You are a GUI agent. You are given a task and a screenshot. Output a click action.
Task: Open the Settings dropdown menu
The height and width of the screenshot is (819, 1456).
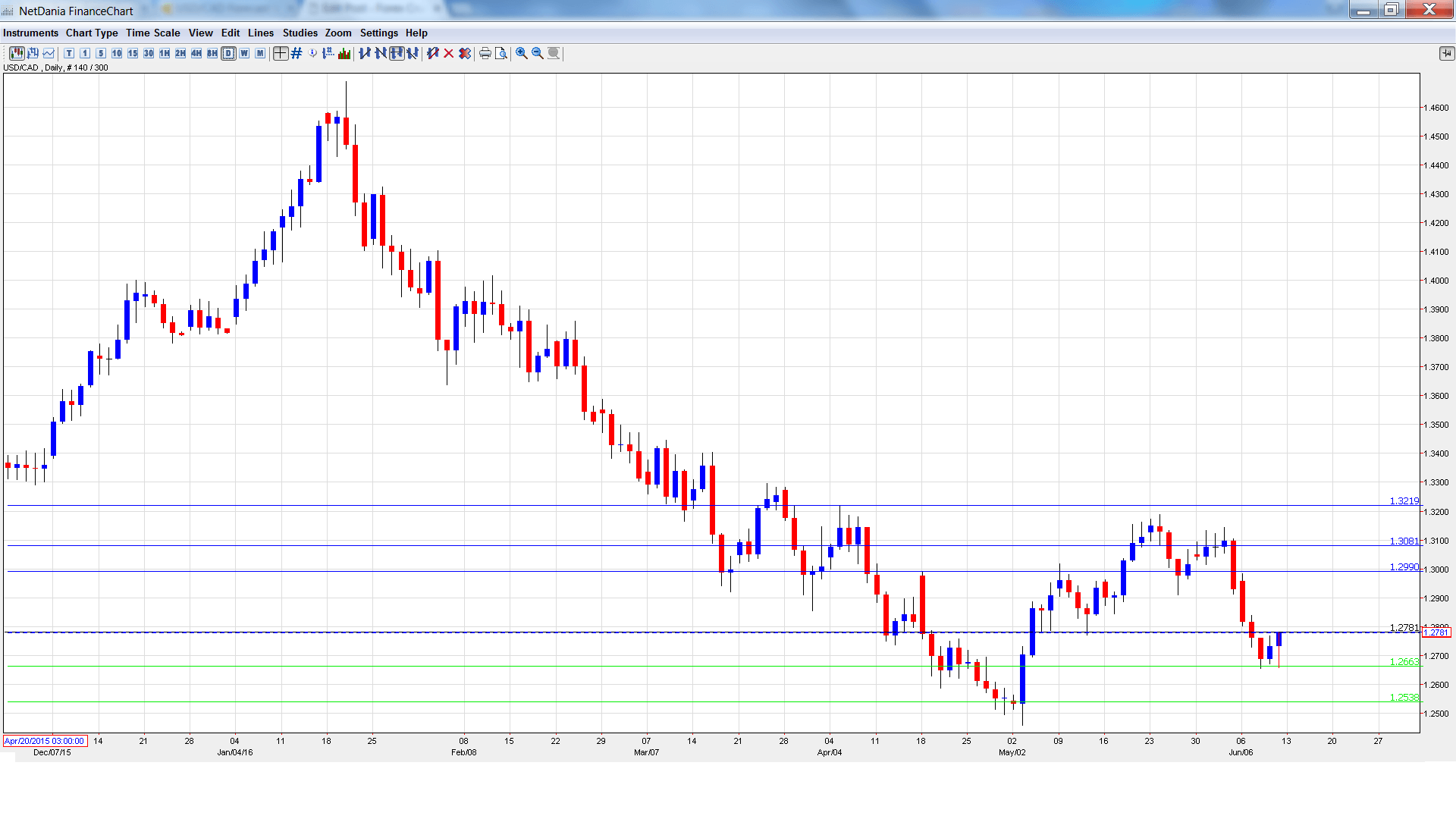(378, 33)
